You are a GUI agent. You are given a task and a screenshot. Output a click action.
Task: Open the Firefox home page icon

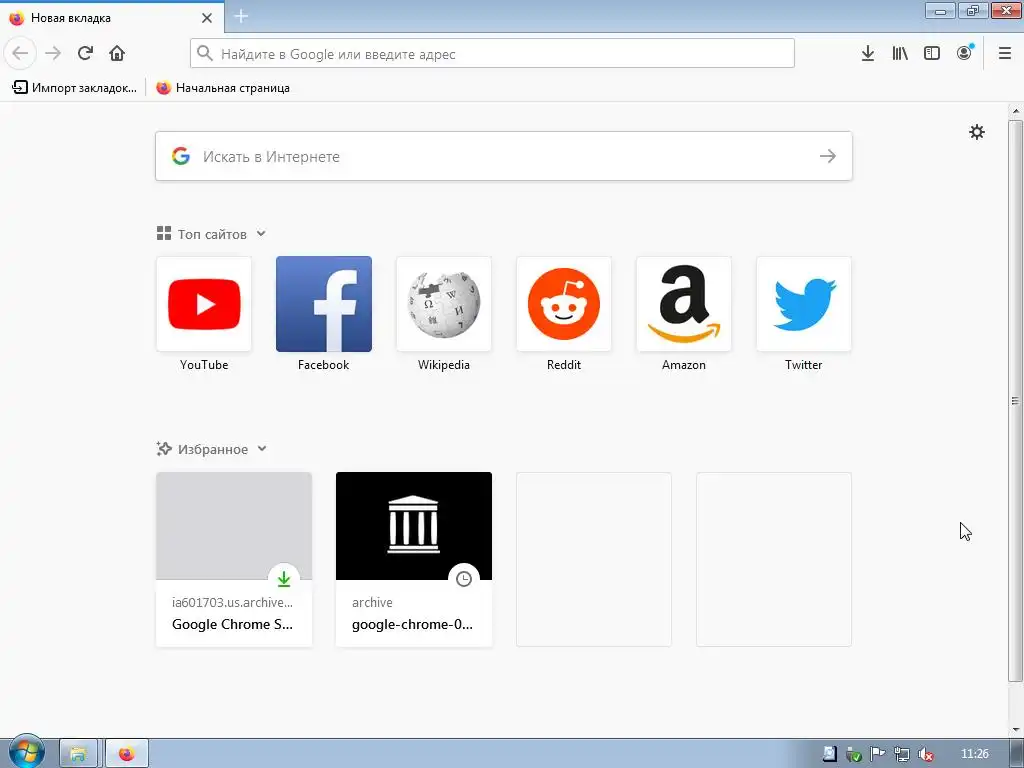point(117,53)
